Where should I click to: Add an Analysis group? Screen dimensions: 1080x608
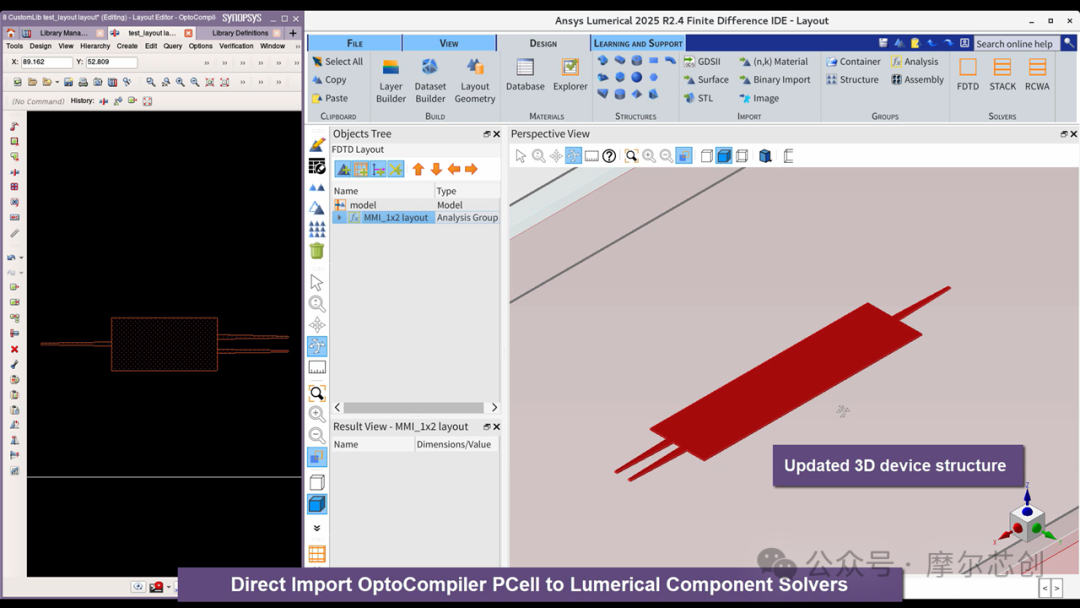(915, 61)
